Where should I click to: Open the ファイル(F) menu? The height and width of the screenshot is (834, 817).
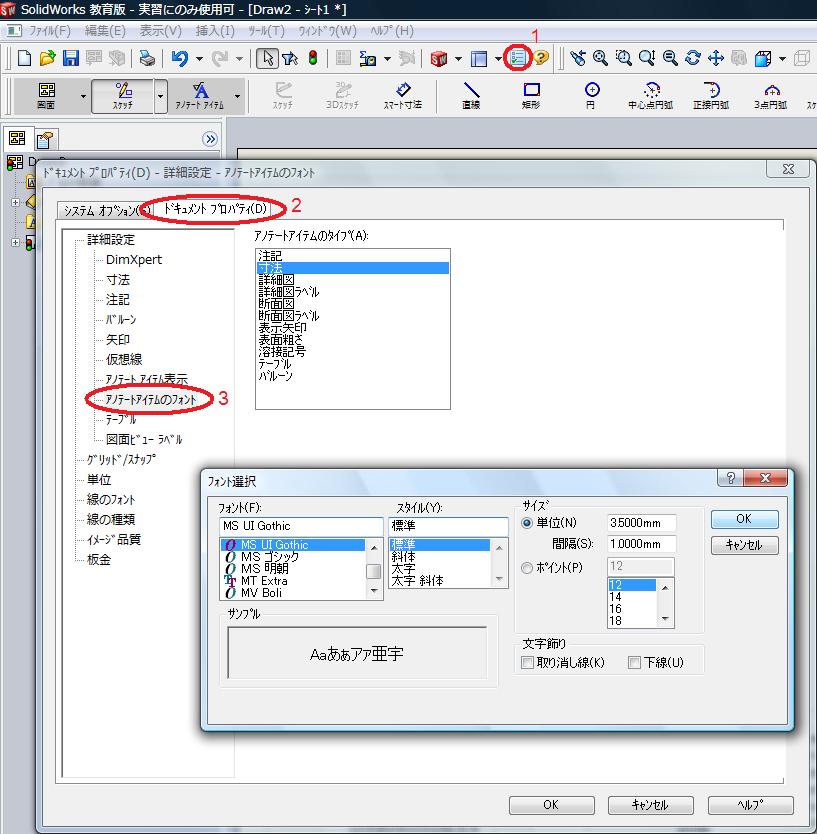point(49,31)
